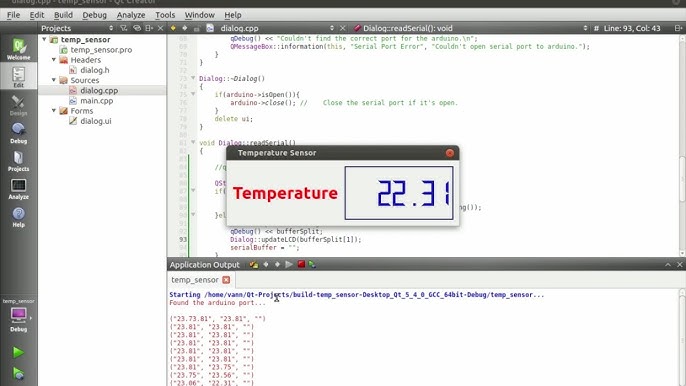Fold the Dialog::~Dialog function

pos(193,78)
